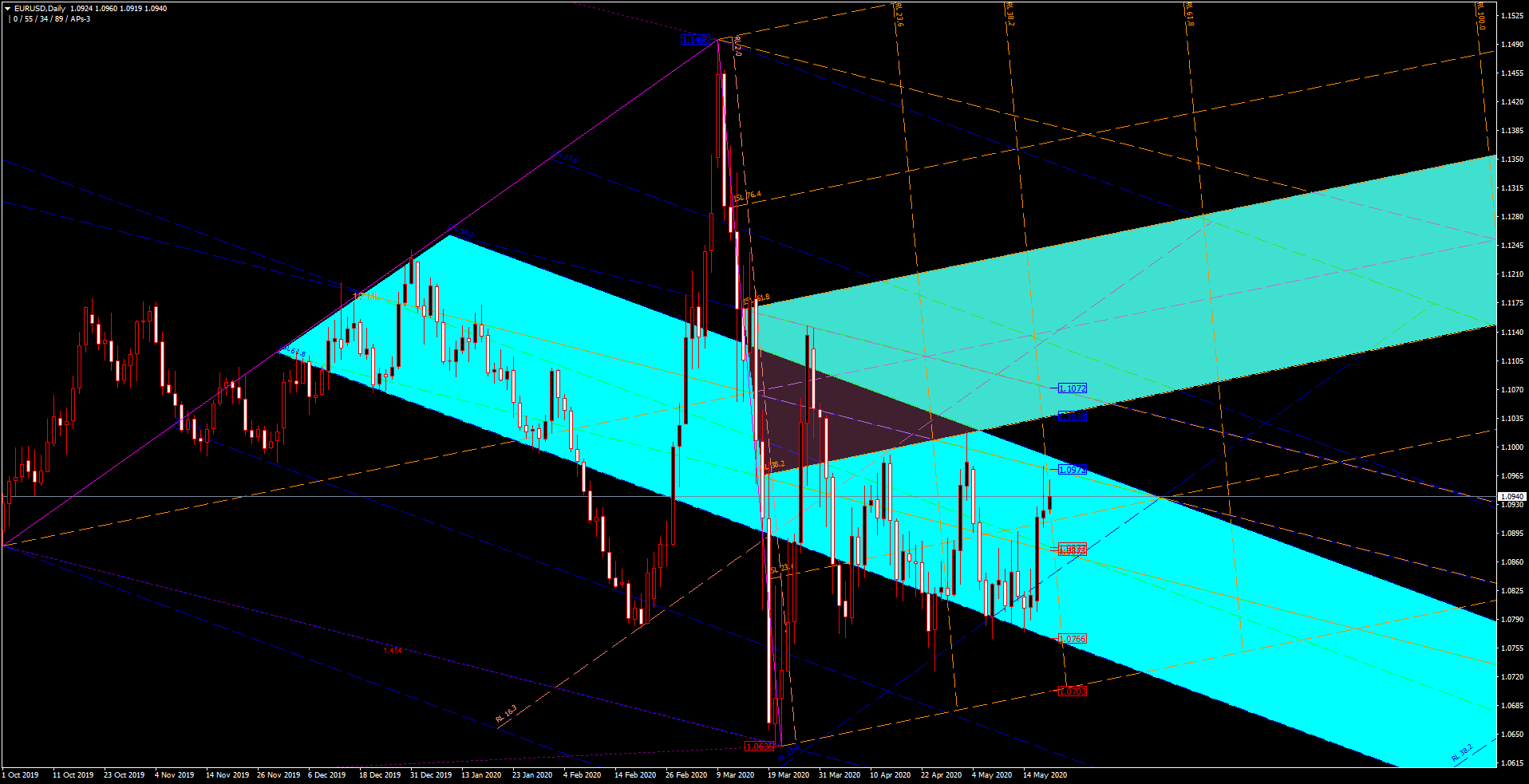Click the RL 100.0 line label at top
Screen dimensions: 1529x784
click(x=1480, y=17)
